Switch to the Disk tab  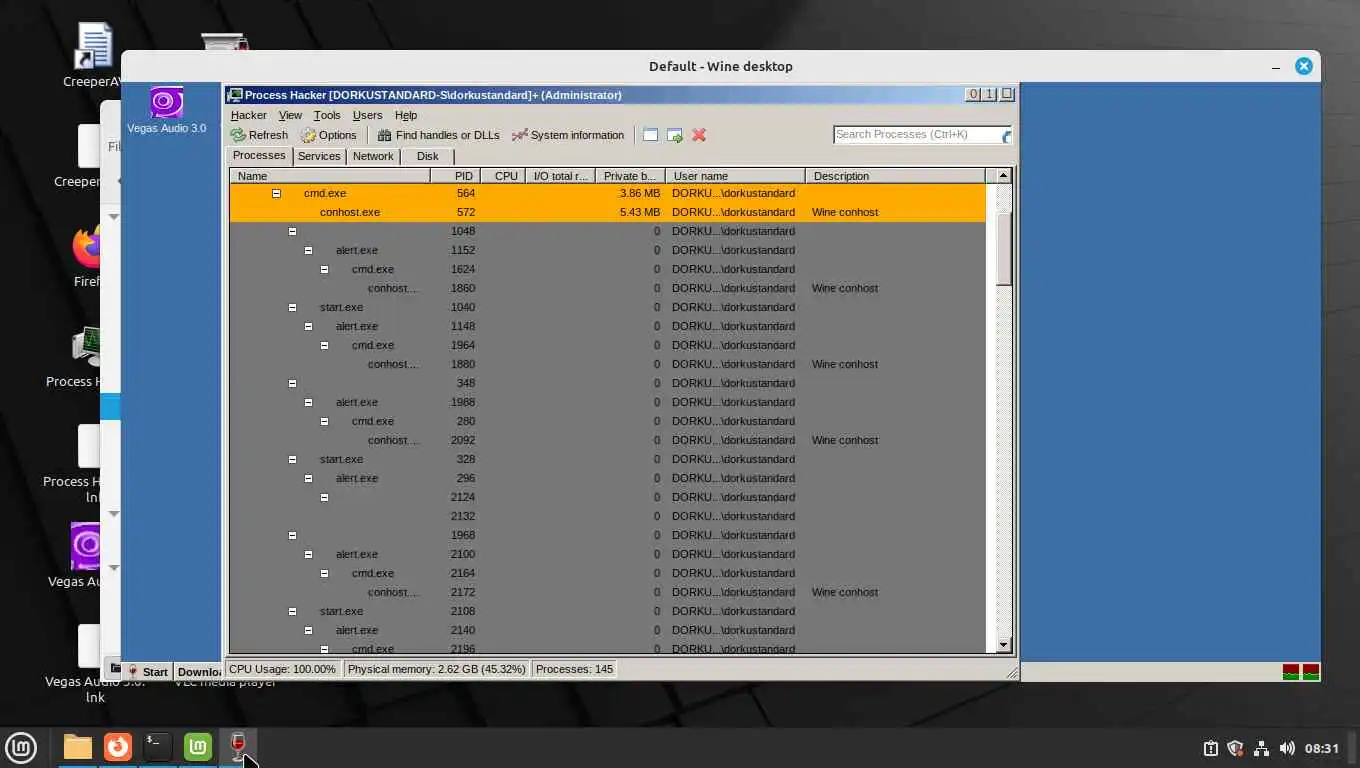click(427, 156)
